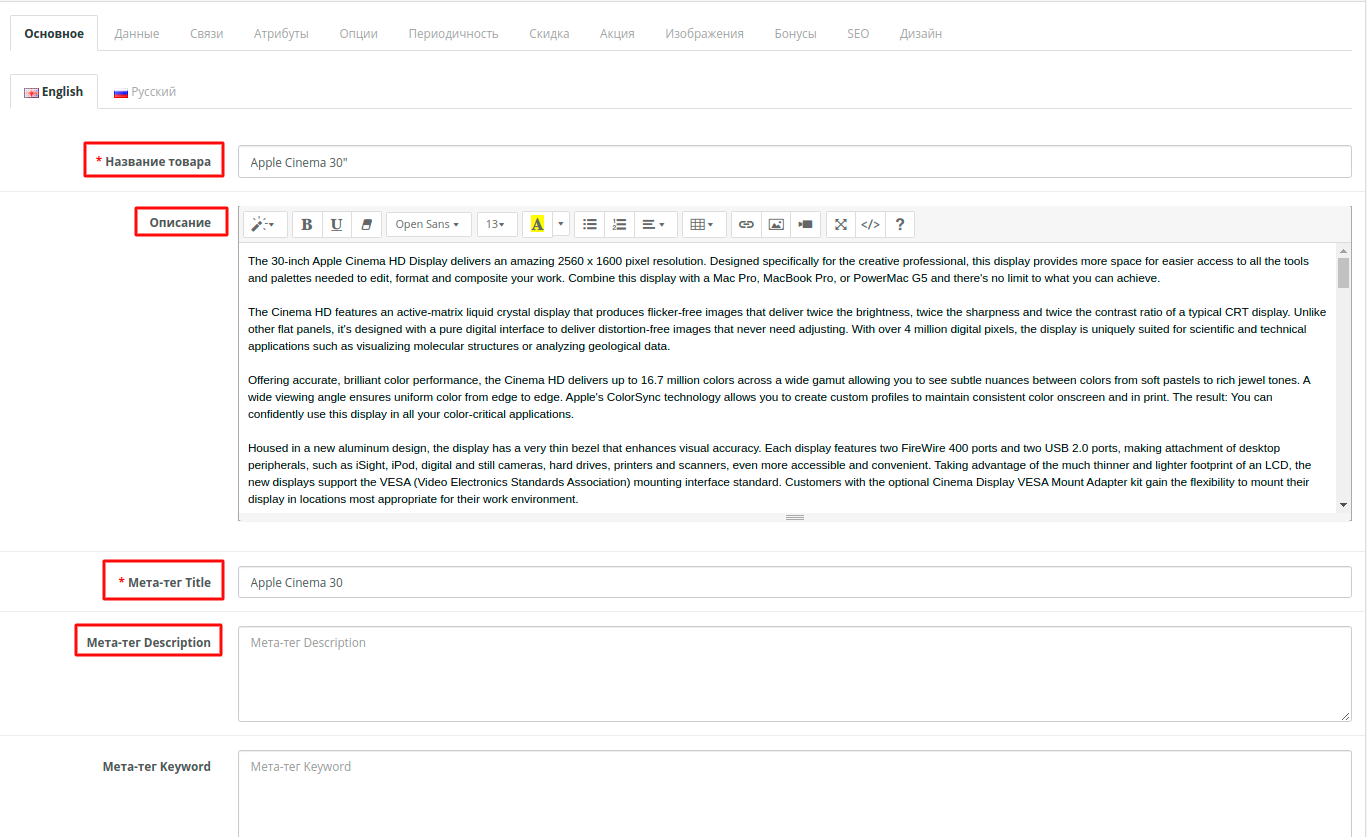This screenshot has height=837, width=1367.
Task: Toggle bold formatting in the editor
Action: (x=307, y=224)
